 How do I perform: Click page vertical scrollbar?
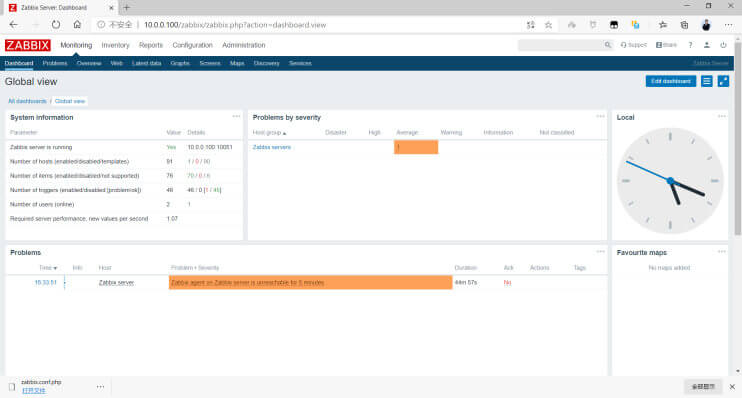click(738, 140)
